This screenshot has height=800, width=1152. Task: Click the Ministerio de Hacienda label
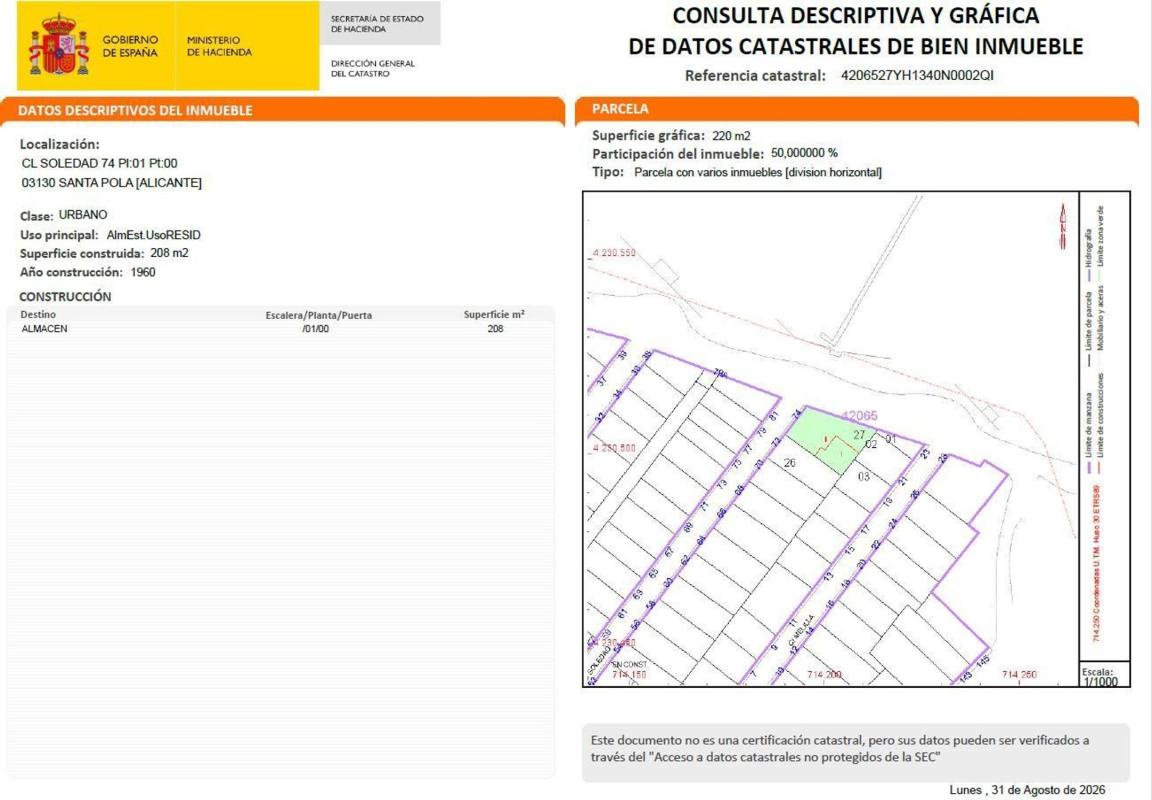(x=219, y=46)
